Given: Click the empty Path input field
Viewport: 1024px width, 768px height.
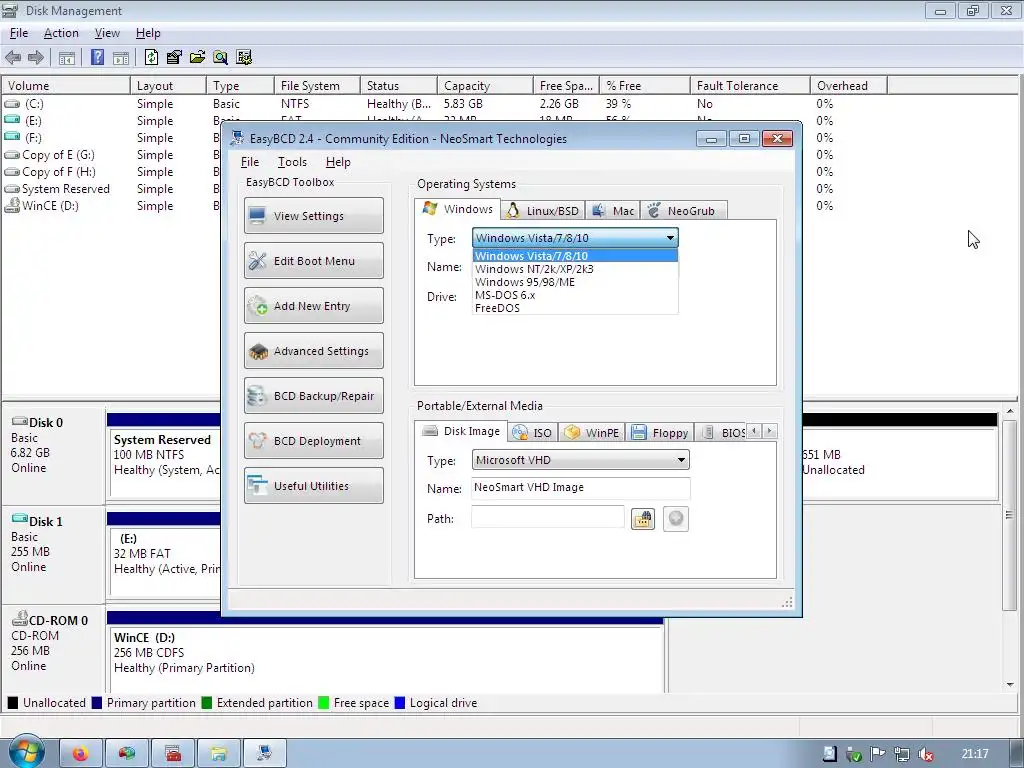Looking at the screenshot, I should click(548, 518).
